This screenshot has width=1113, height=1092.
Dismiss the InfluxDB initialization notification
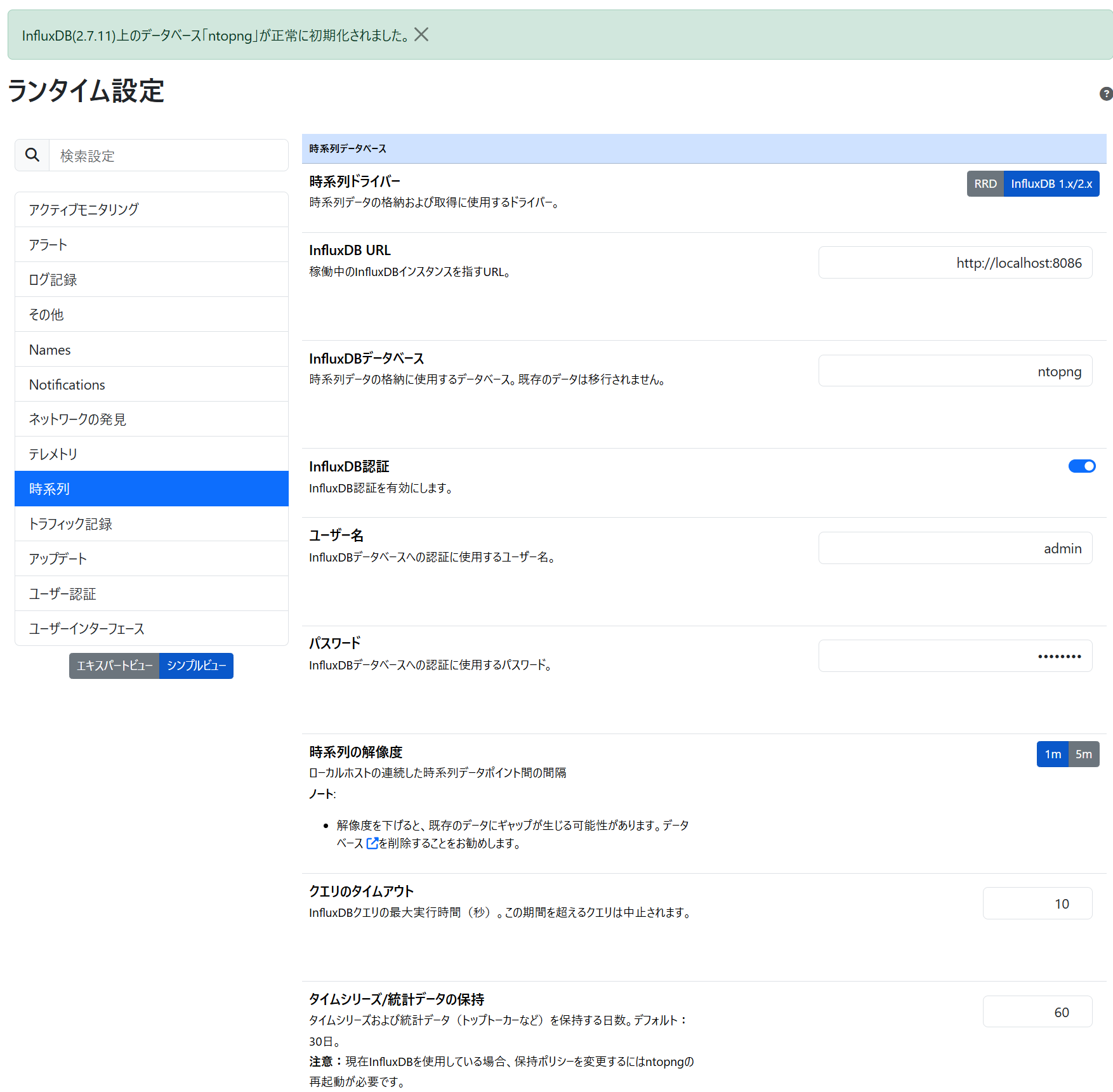point(421,35)
